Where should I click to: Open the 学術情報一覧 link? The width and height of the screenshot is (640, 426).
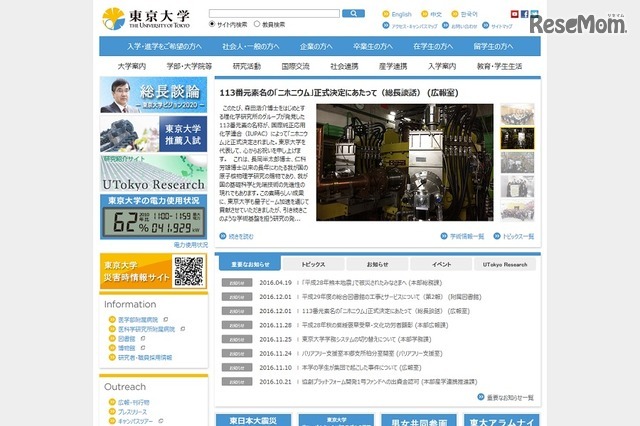coord(467,236)
